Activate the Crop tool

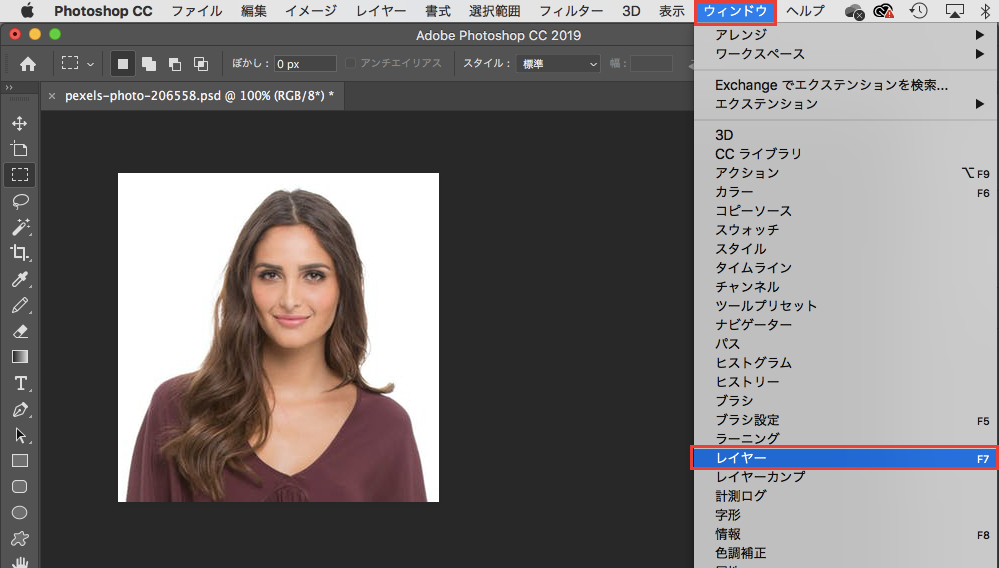coord(19,252)
